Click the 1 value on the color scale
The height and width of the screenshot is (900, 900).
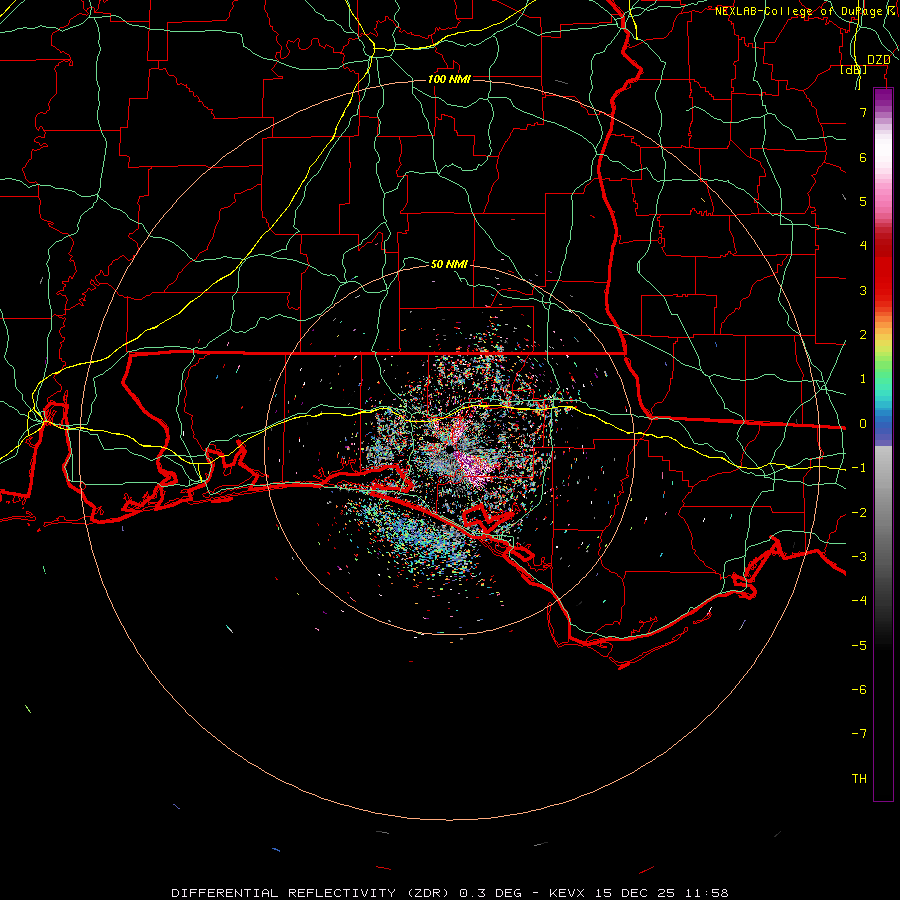pos(863,379)
